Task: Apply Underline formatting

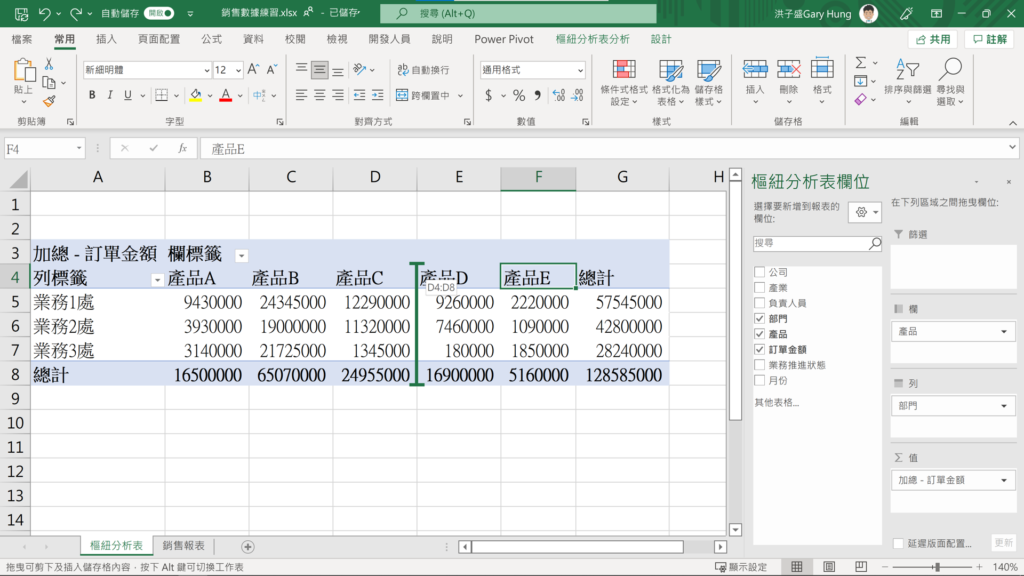Action: coord(128,95)
